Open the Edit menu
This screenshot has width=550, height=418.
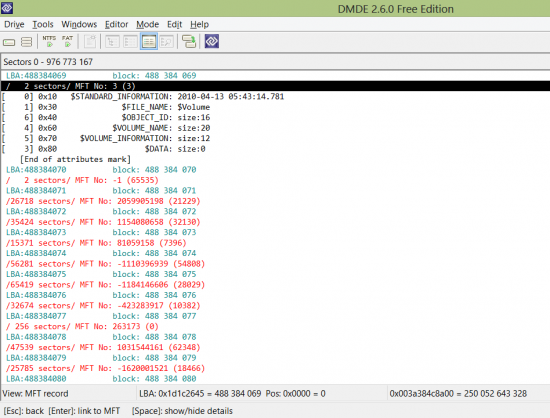point(174,25)
